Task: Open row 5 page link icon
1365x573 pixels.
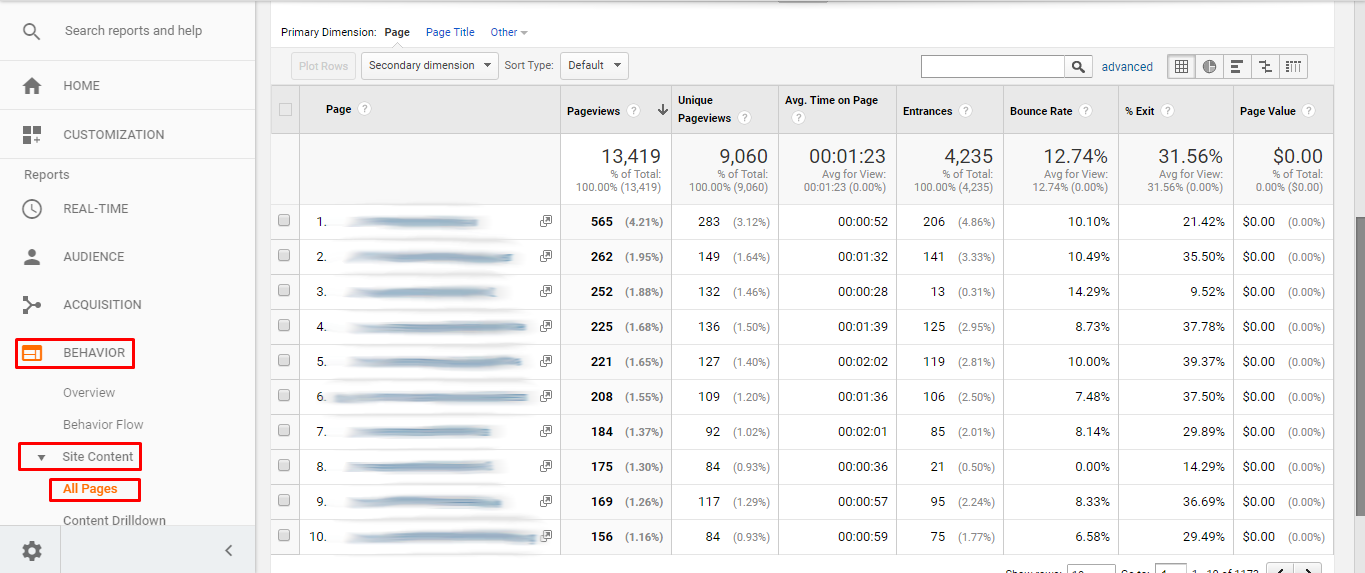Action: click(x=546, y=361)
